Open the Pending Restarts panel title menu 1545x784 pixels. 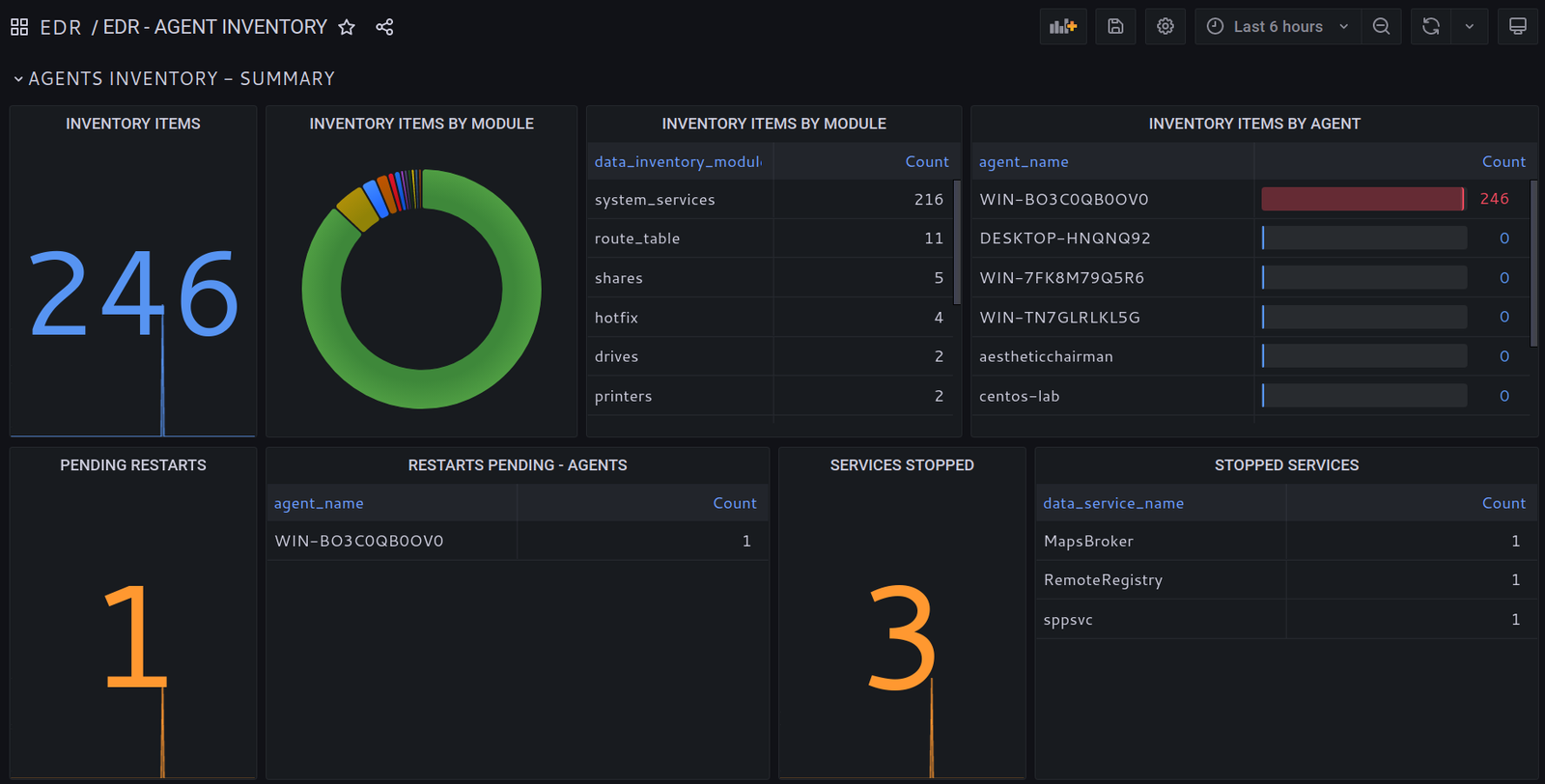tap(133, 465)
